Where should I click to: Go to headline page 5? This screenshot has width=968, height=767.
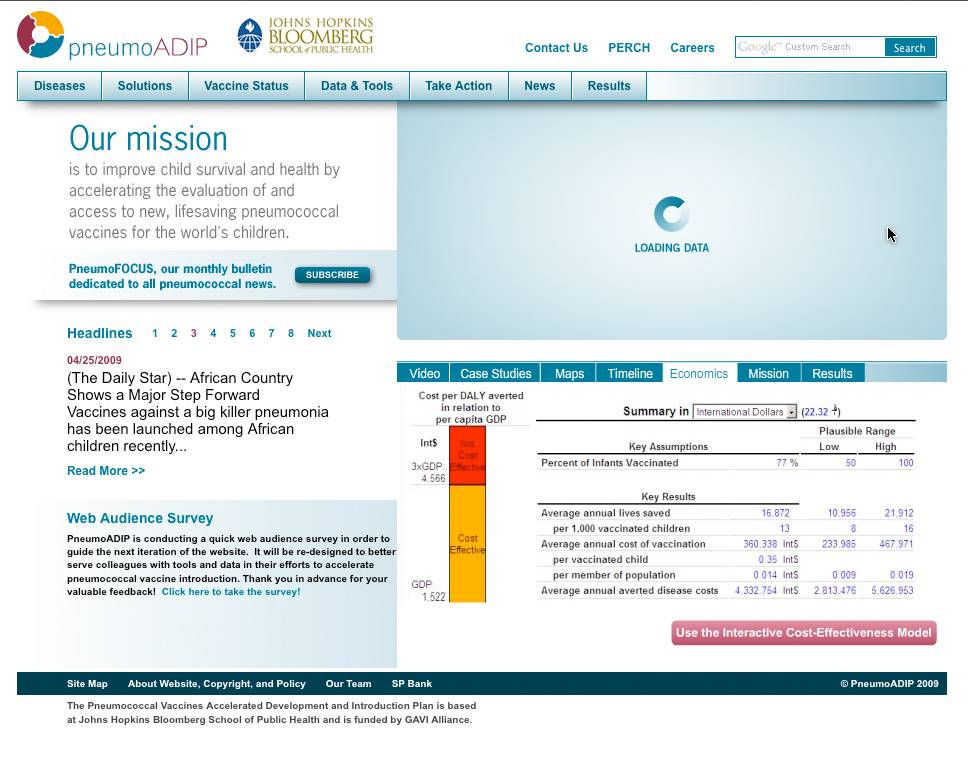pos(233,334)
